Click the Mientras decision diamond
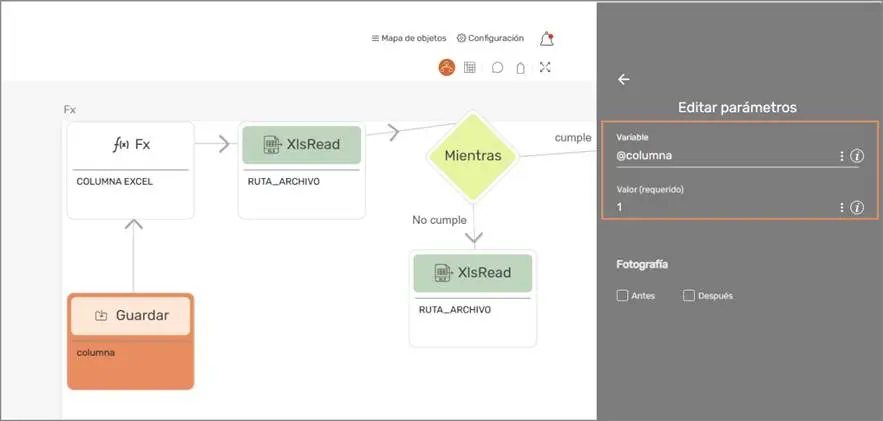This screenshot has width=883, height=421. (x=473, y=157)
